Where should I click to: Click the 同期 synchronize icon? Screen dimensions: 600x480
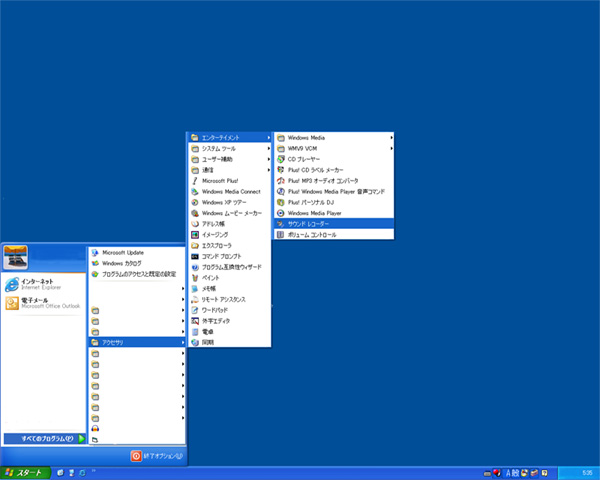pos(195,342)
